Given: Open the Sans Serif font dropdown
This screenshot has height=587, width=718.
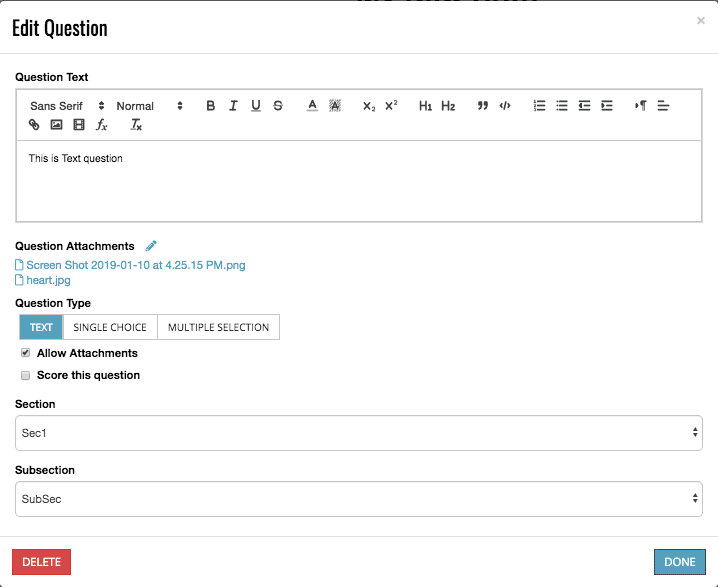Looking at the screenshot, I should tap(67, 106).
